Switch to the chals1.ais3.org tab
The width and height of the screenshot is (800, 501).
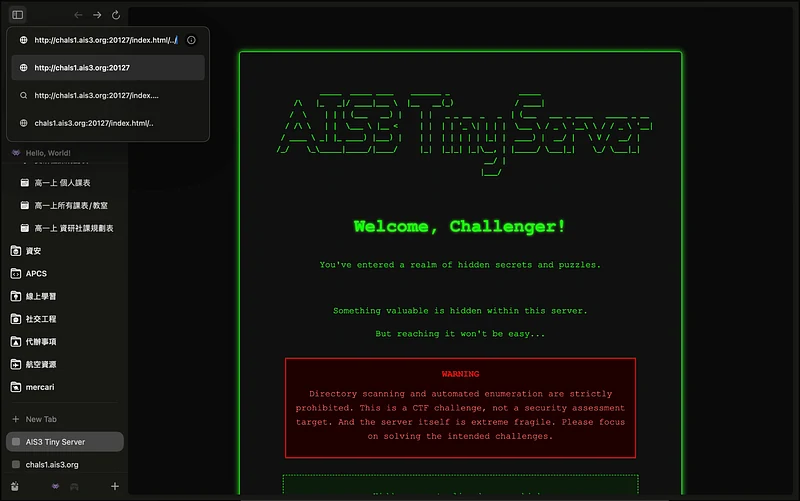pyautogui.click(x=65, y=464)
